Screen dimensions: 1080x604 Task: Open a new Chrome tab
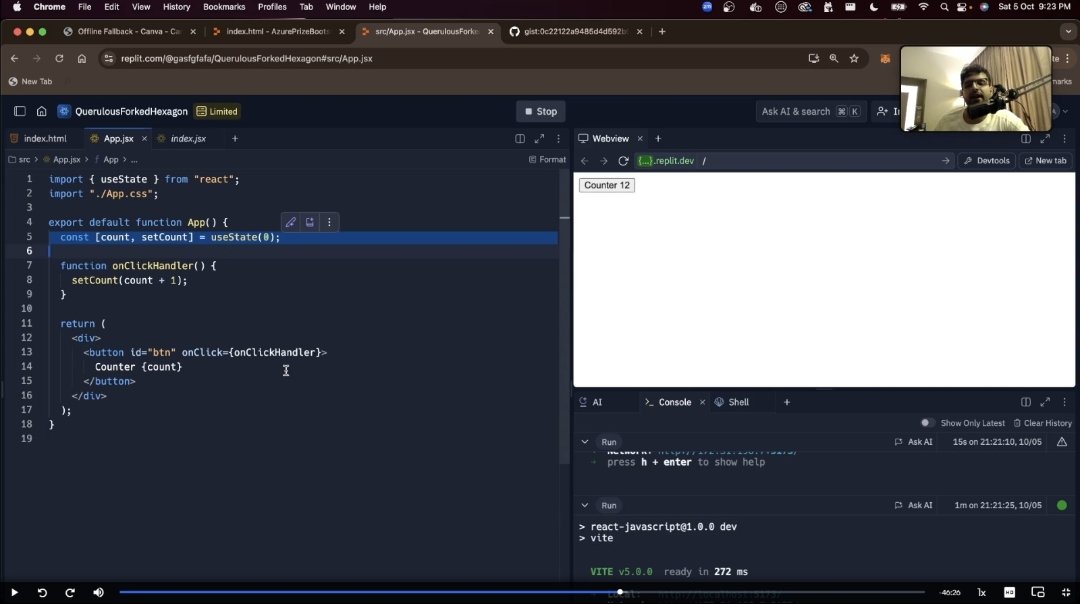click(x=662, y=32)
